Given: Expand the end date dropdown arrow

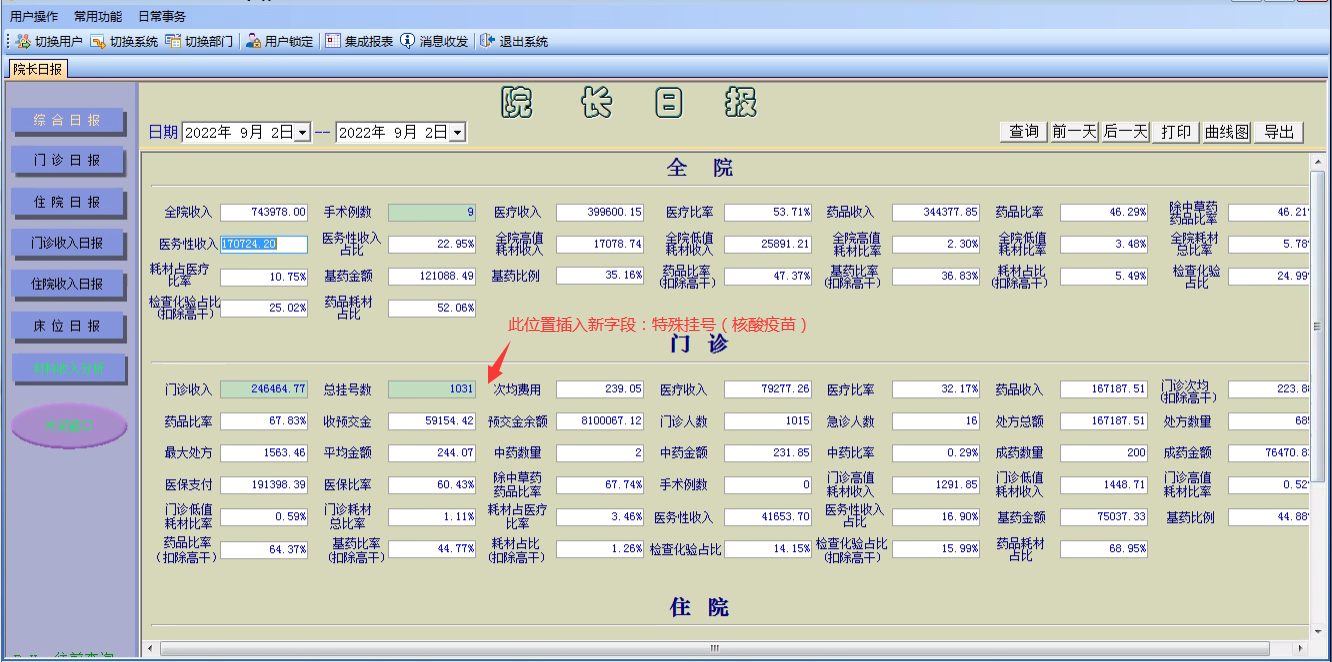Looking at the screenshot, I should tap(457, 132).
